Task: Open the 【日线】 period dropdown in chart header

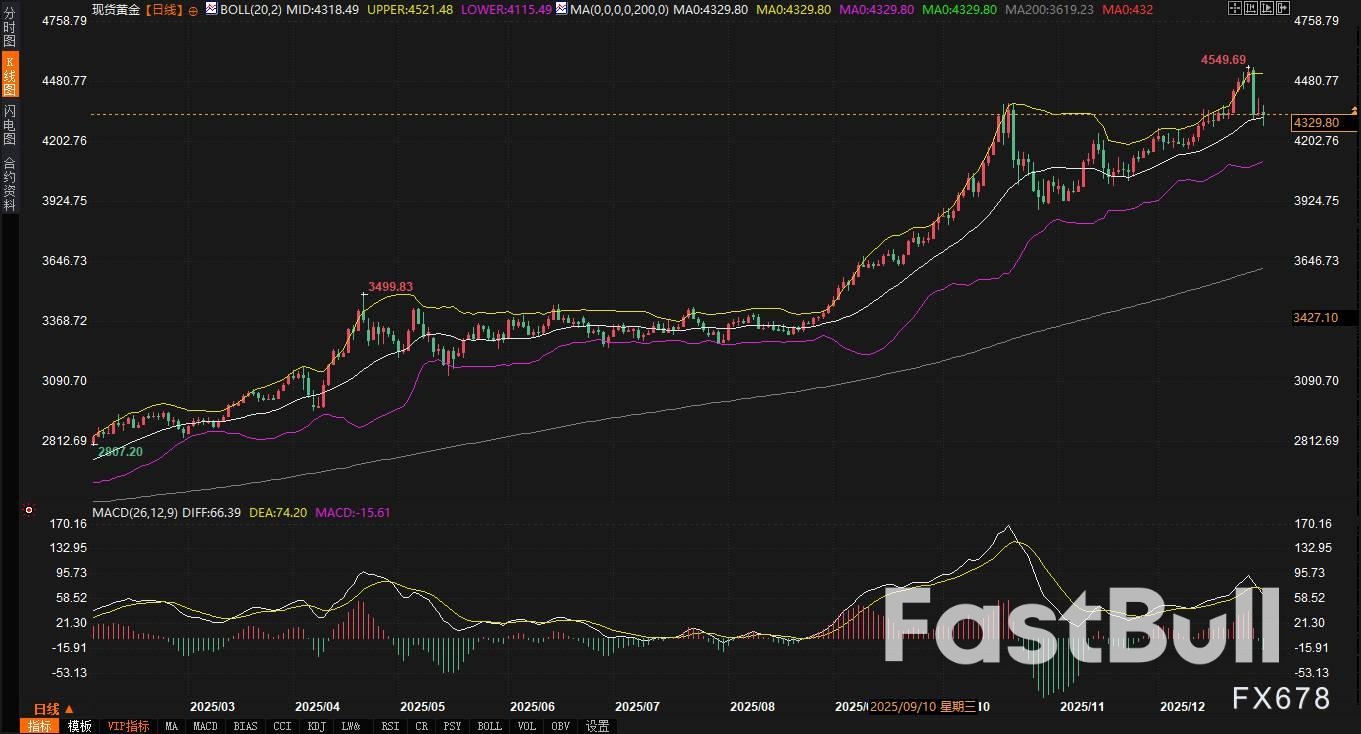Action: pyautogui.click(x=163, y=9)
